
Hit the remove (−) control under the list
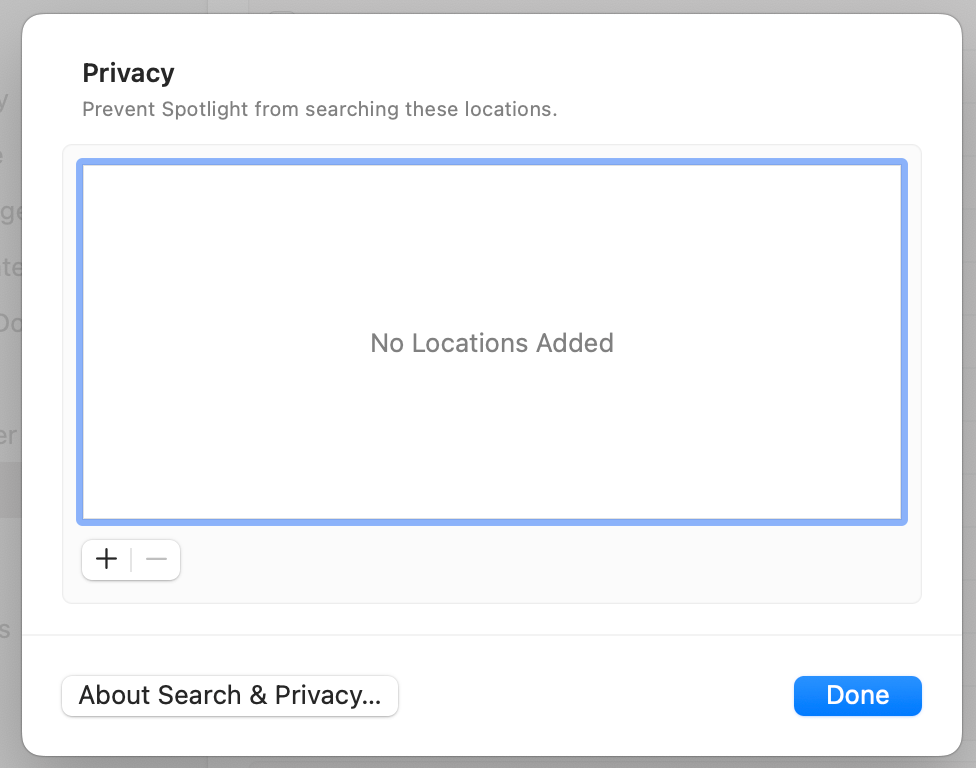(156, 560)
